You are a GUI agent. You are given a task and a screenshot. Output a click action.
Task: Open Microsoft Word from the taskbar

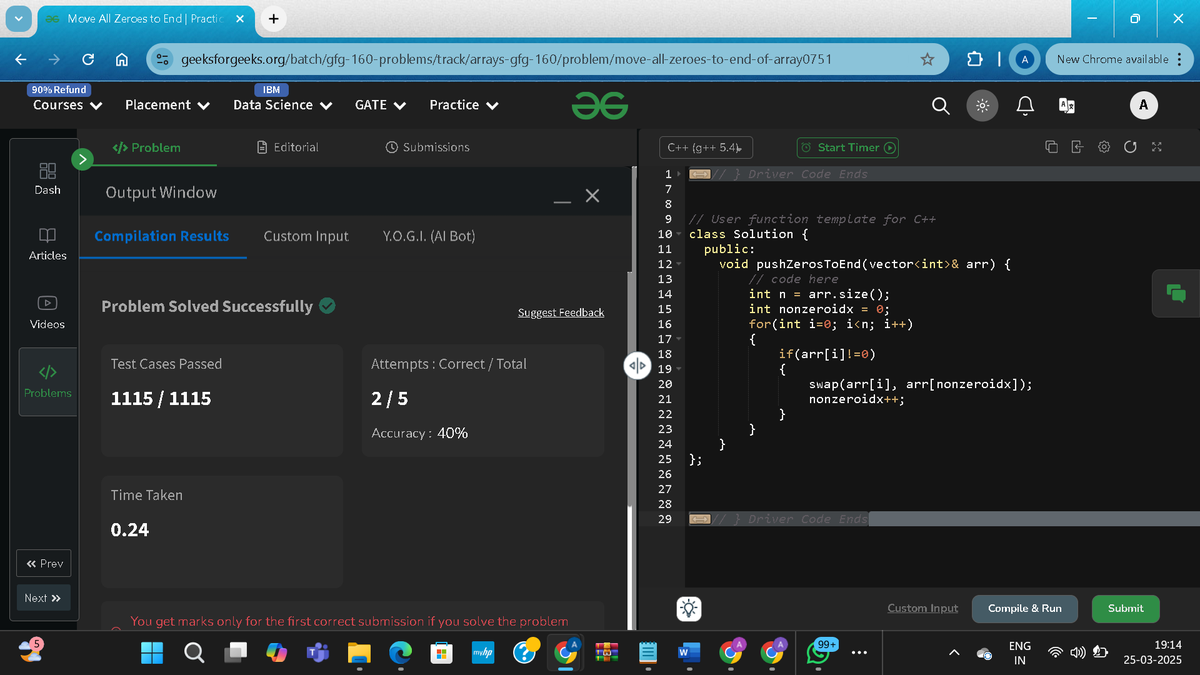688,652
